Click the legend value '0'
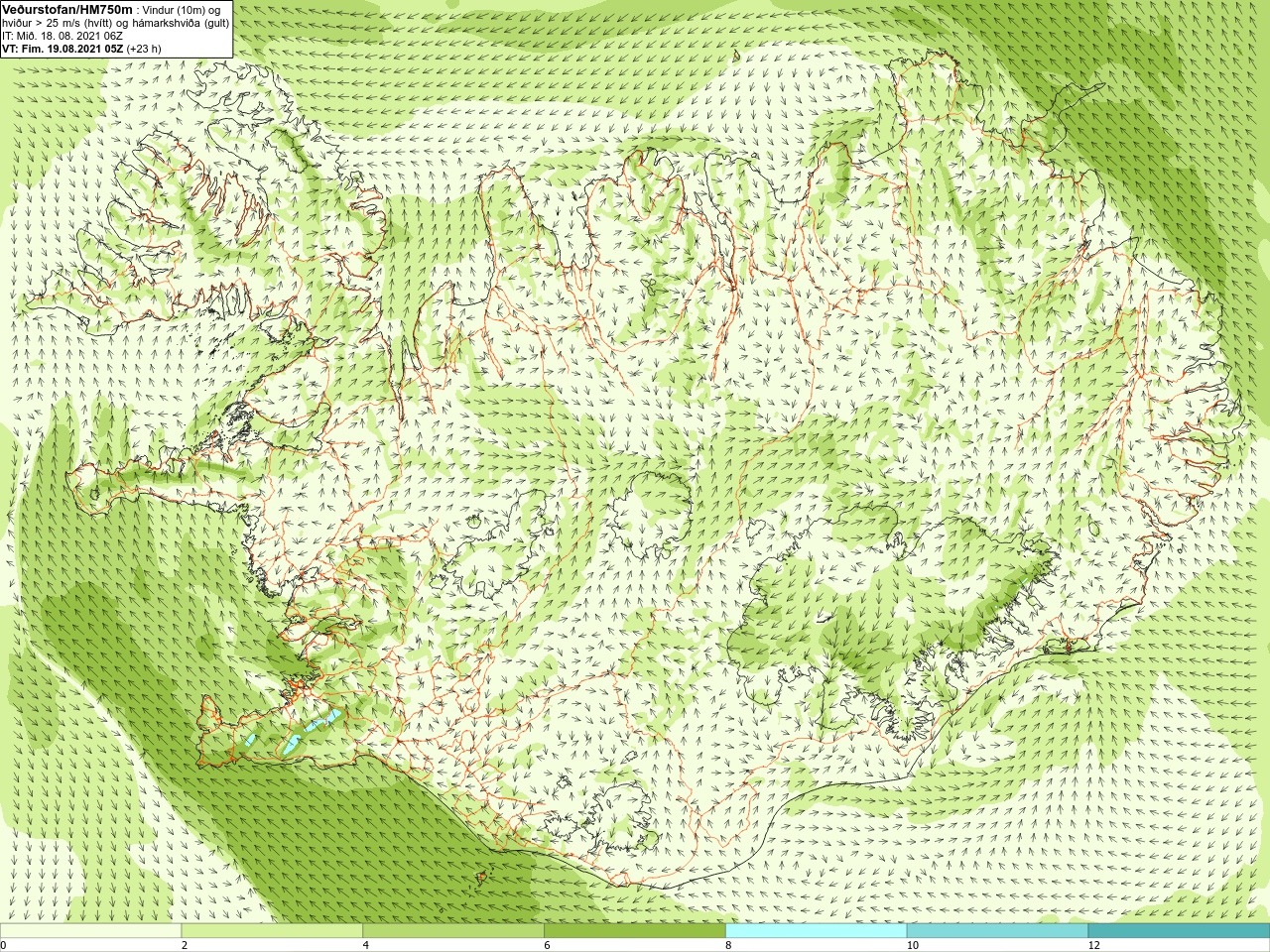1270x952 pixels. click(x=4, y=946)
